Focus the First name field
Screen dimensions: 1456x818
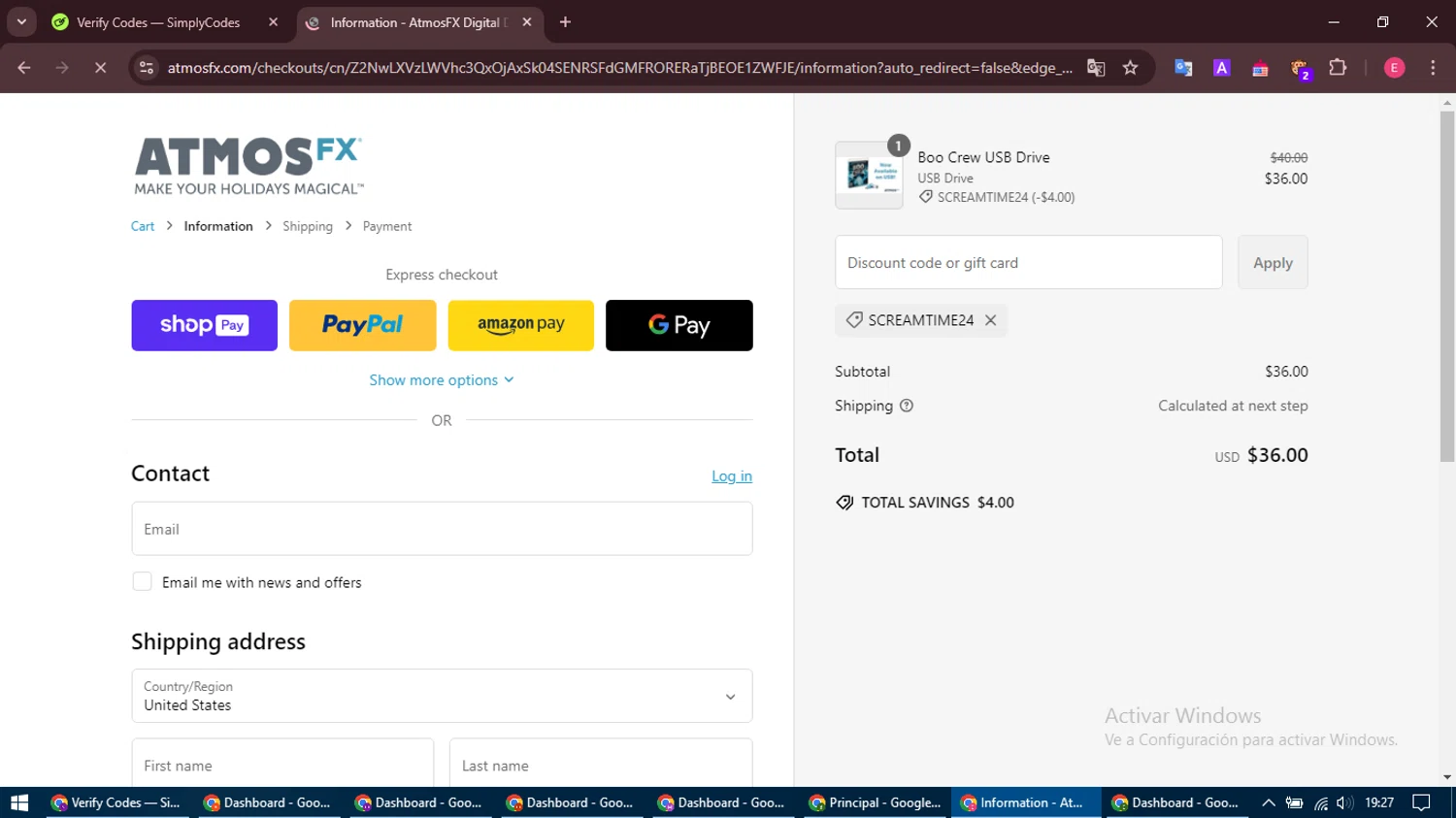[282, 765]
